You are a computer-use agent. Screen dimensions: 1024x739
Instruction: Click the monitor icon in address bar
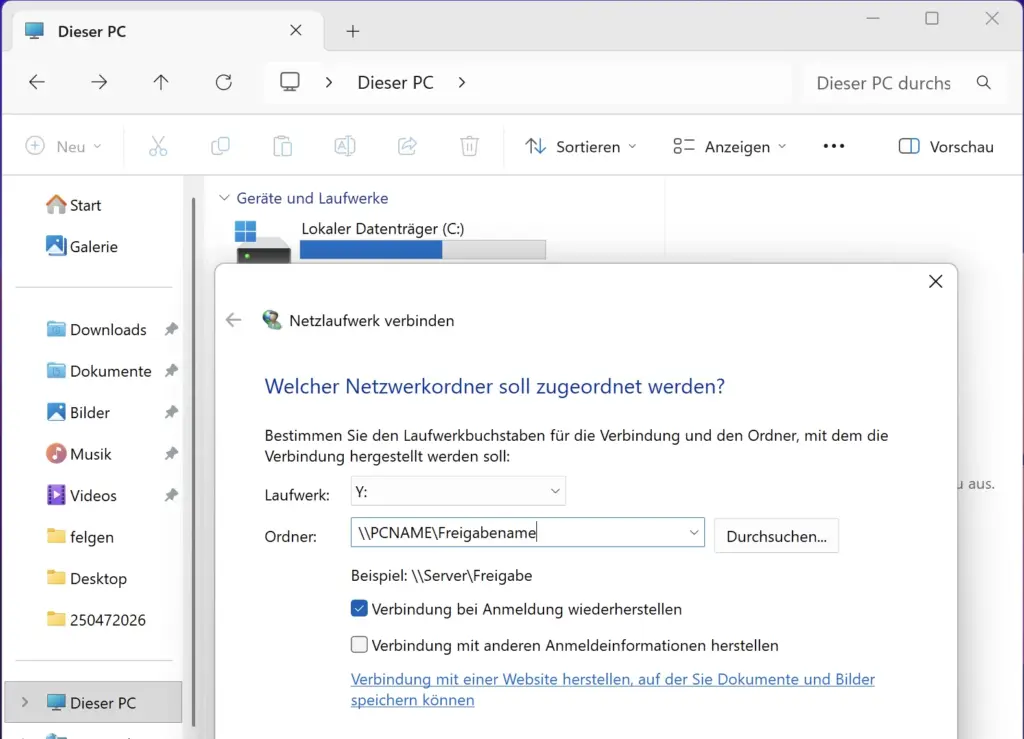[x=290, y=82]
